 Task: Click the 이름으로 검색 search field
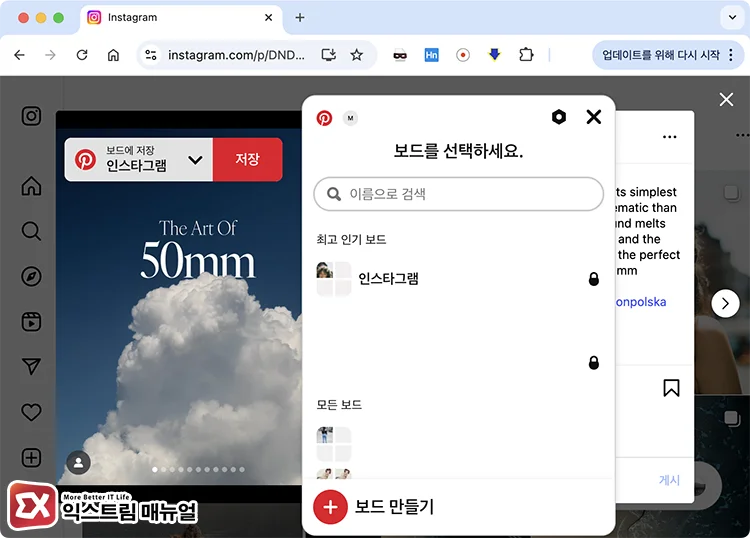[x=458, y=194]
